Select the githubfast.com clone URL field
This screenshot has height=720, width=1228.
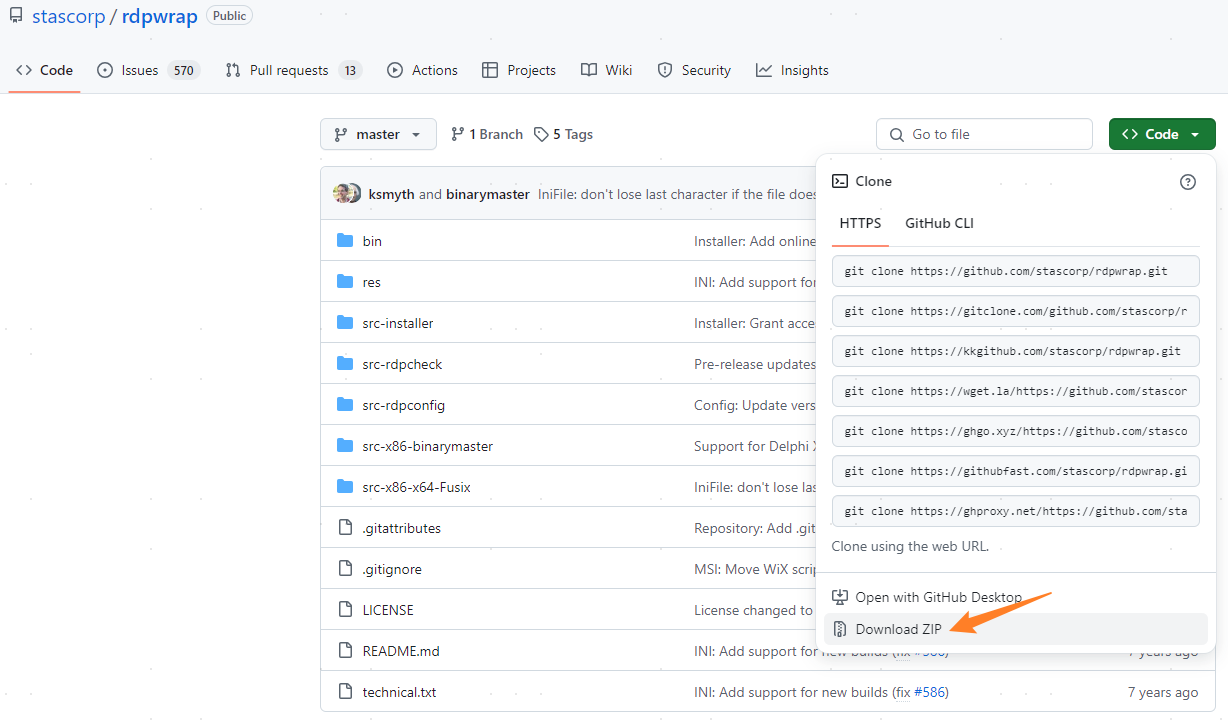(1015, 471)
